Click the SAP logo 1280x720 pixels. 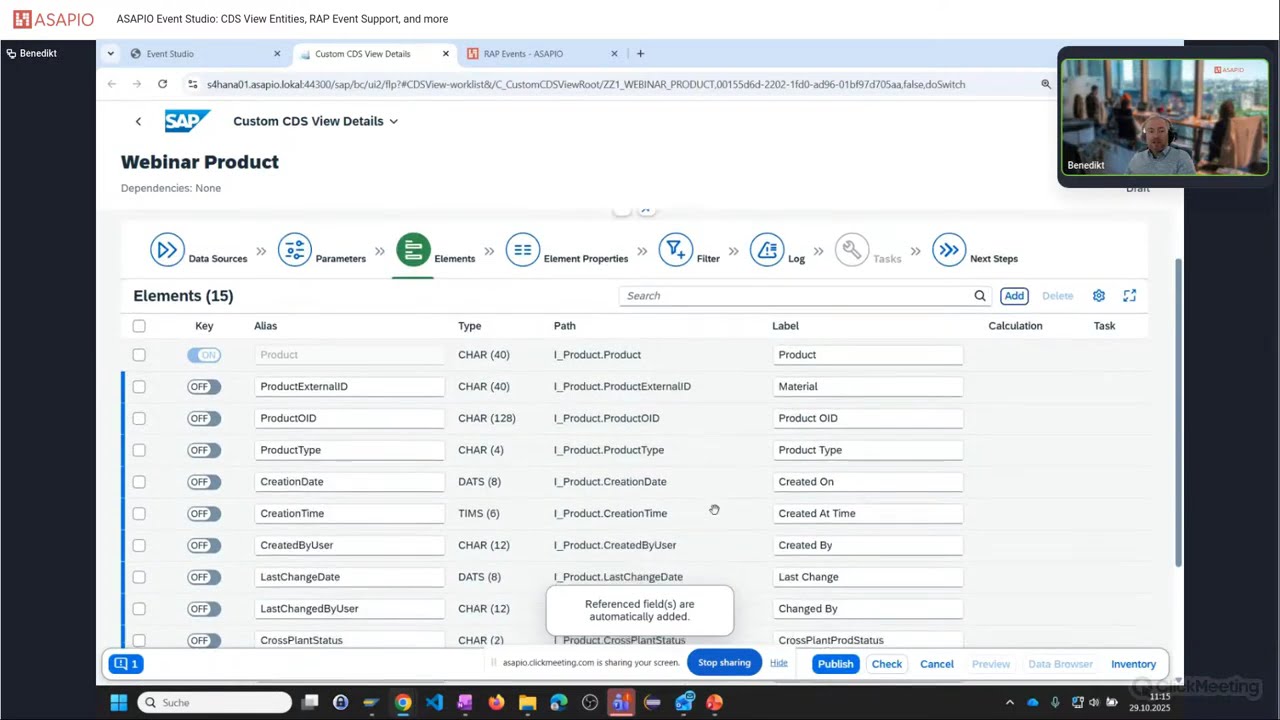[x=187, y=121]
